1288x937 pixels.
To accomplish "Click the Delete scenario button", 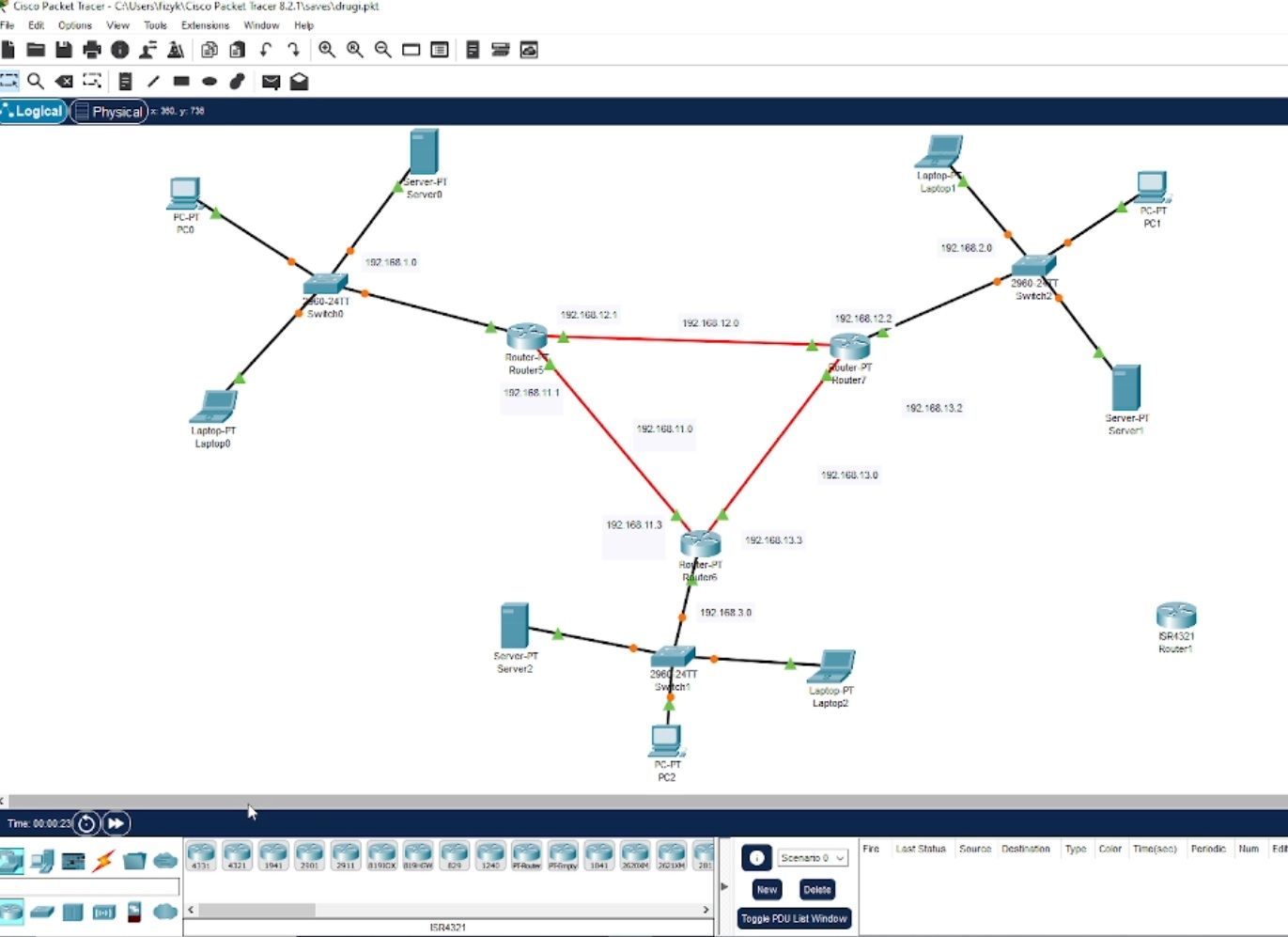I will pos(816,889).
